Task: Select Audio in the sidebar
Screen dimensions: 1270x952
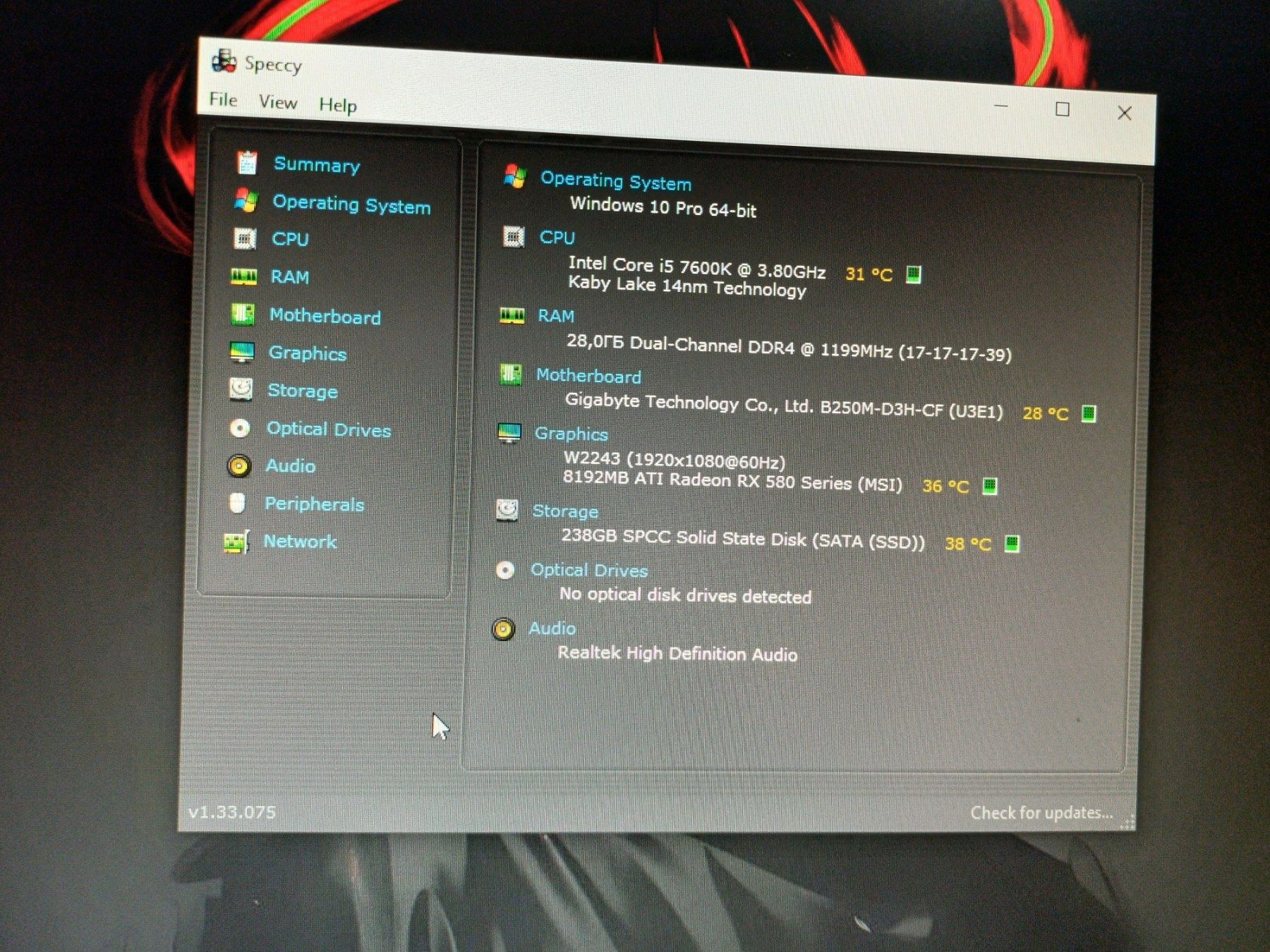Action: click(x=290, y=466)
